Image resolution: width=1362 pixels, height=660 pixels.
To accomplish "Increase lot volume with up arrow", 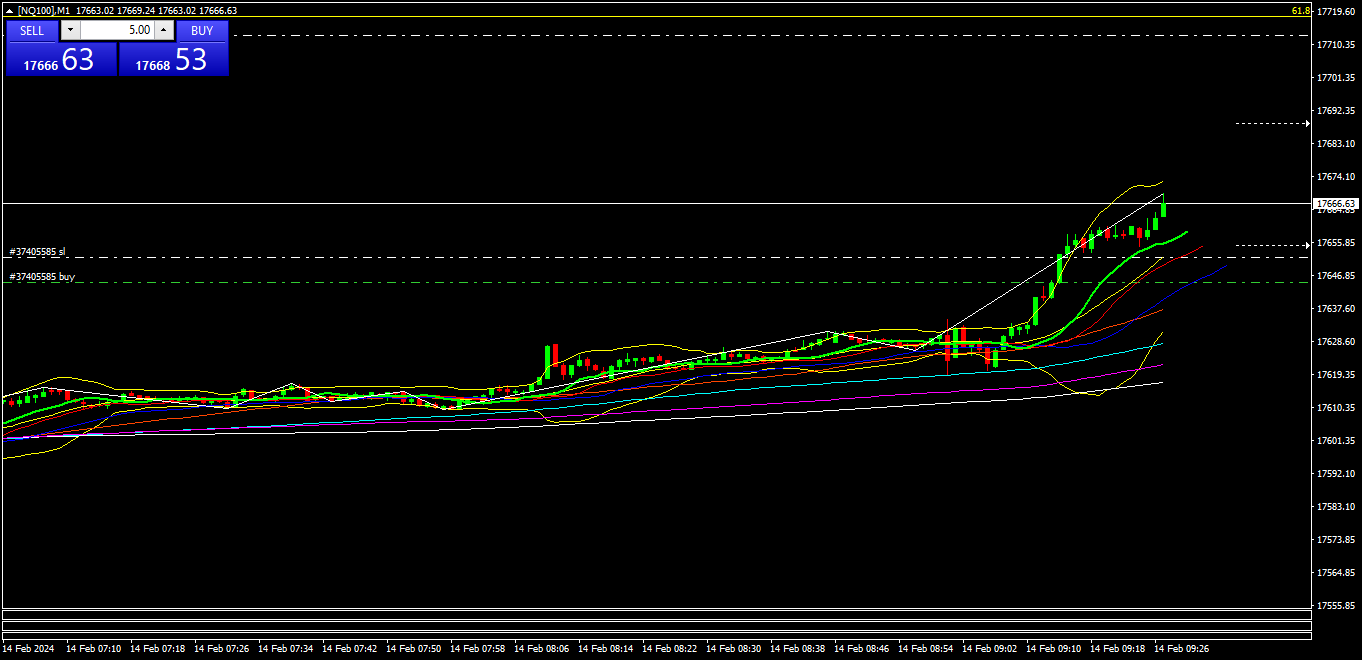I will [x=163, y=30].
